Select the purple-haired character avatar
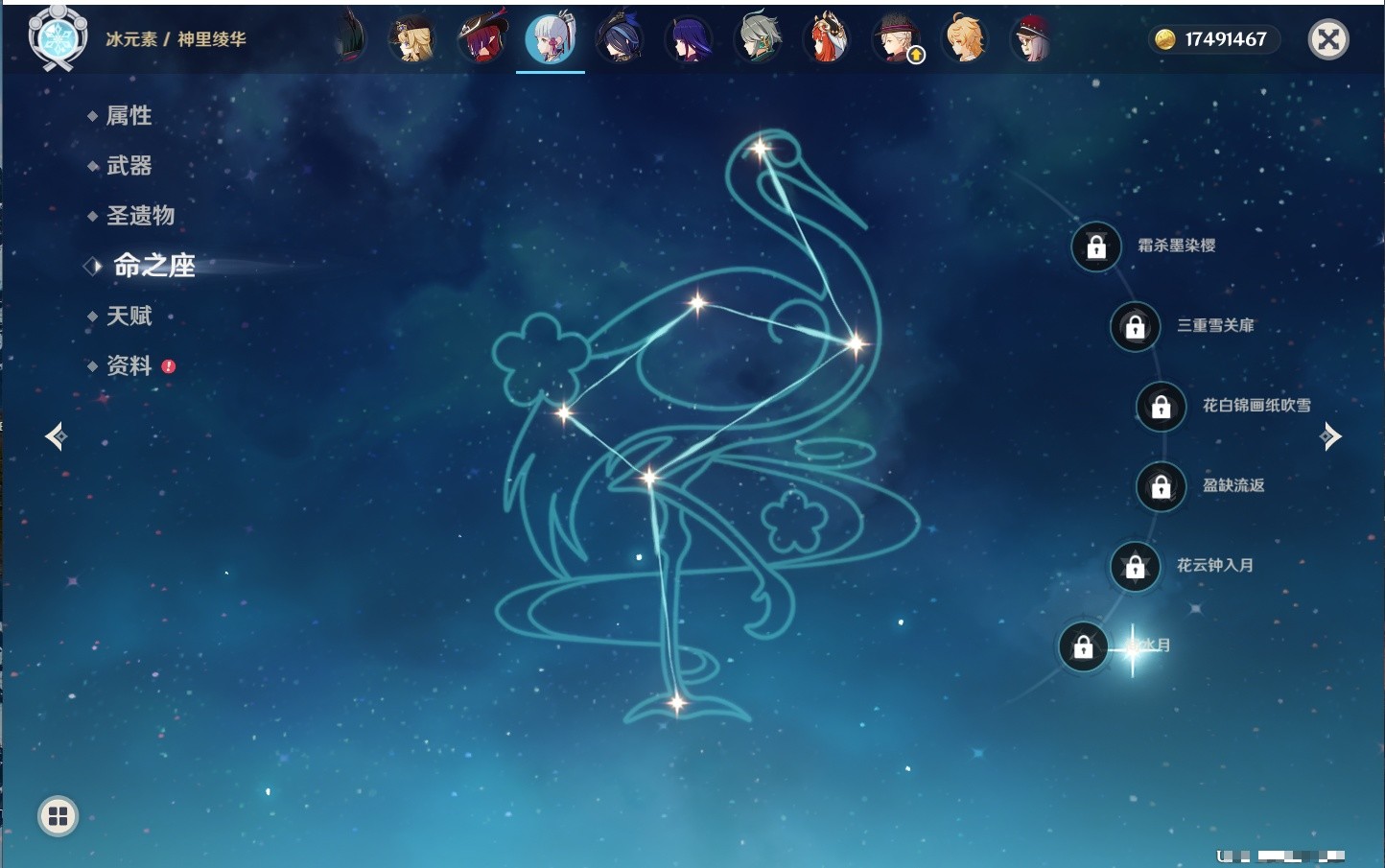This screenshot has width=1385, height=868. [x=689, y=39]
